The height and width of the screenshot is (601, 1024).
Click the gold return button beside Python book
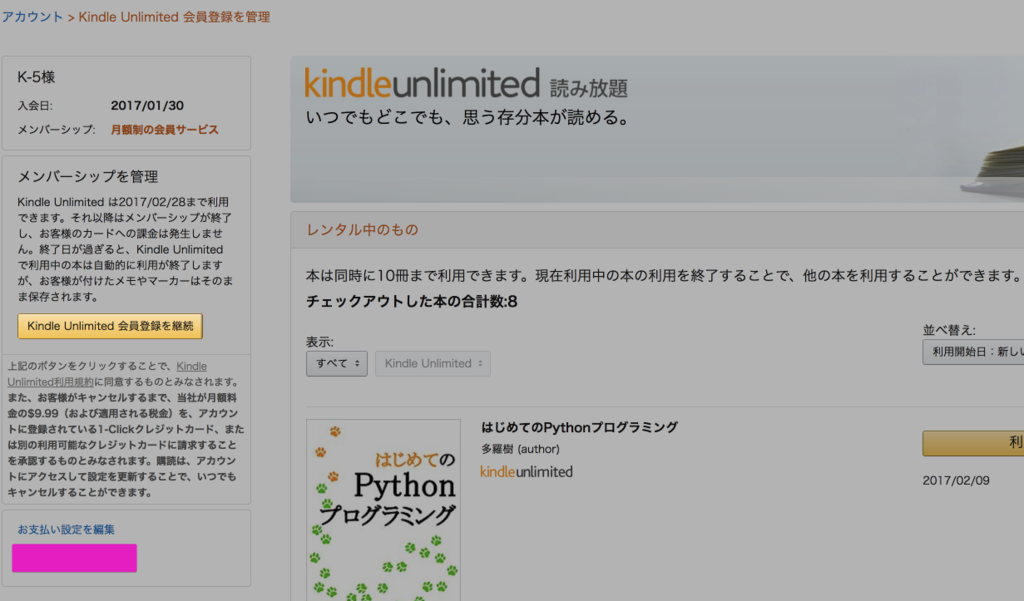point(973,443)
